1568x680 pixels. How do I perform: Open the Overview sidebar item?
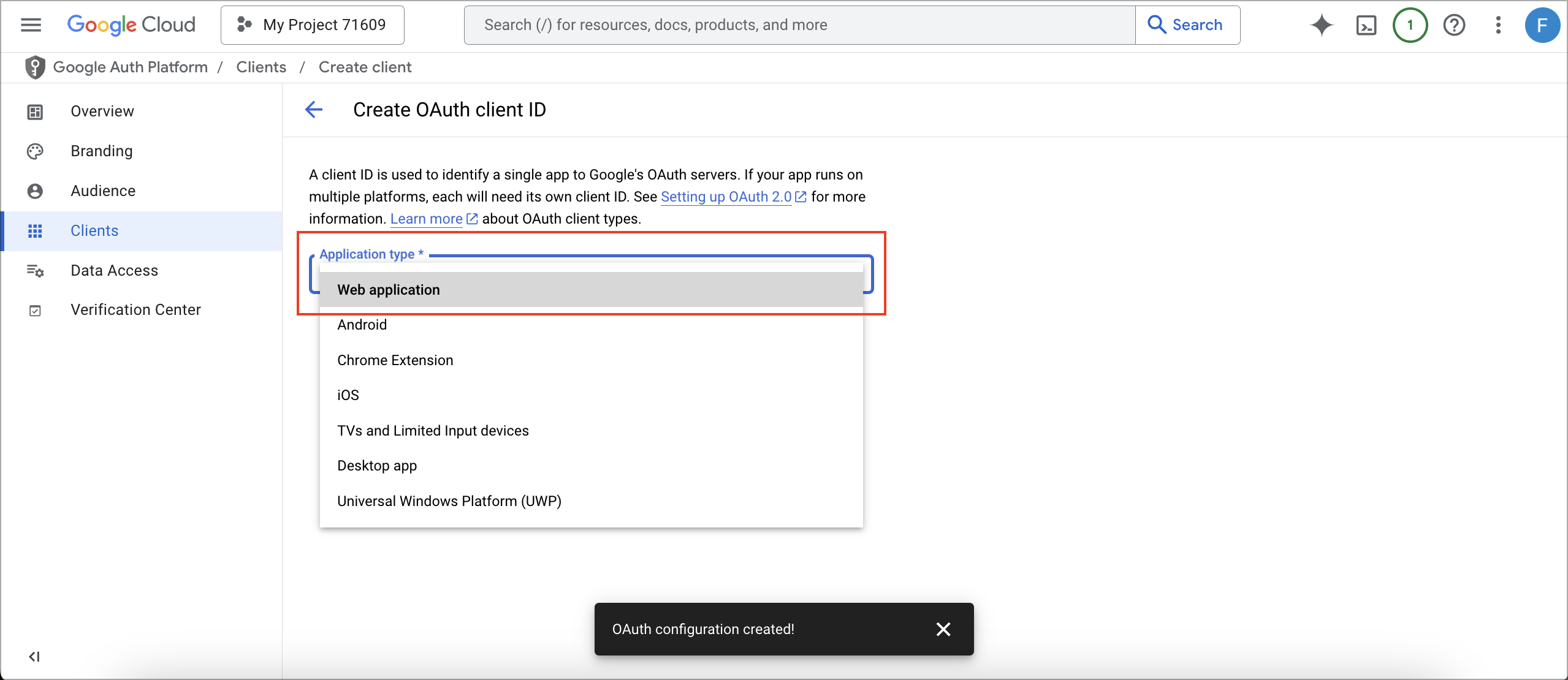[x=142, y=111]
